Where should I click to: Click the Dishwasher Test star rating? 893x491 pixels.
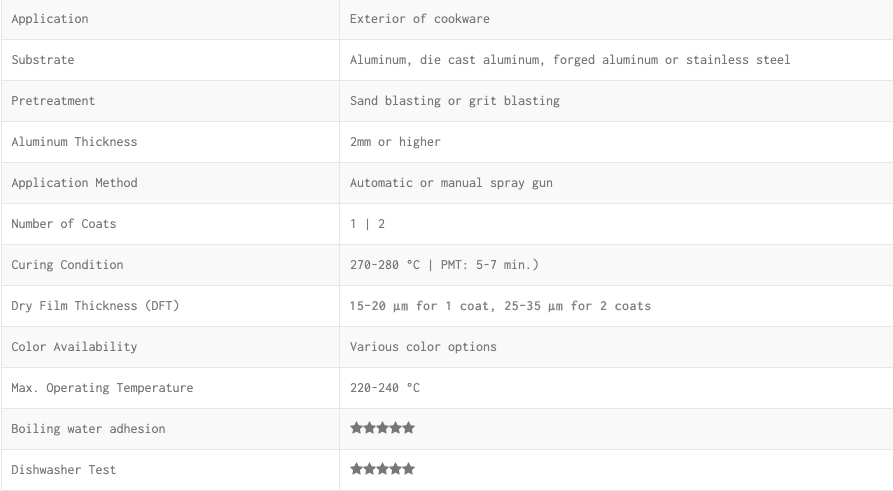[x=382, y=469]
